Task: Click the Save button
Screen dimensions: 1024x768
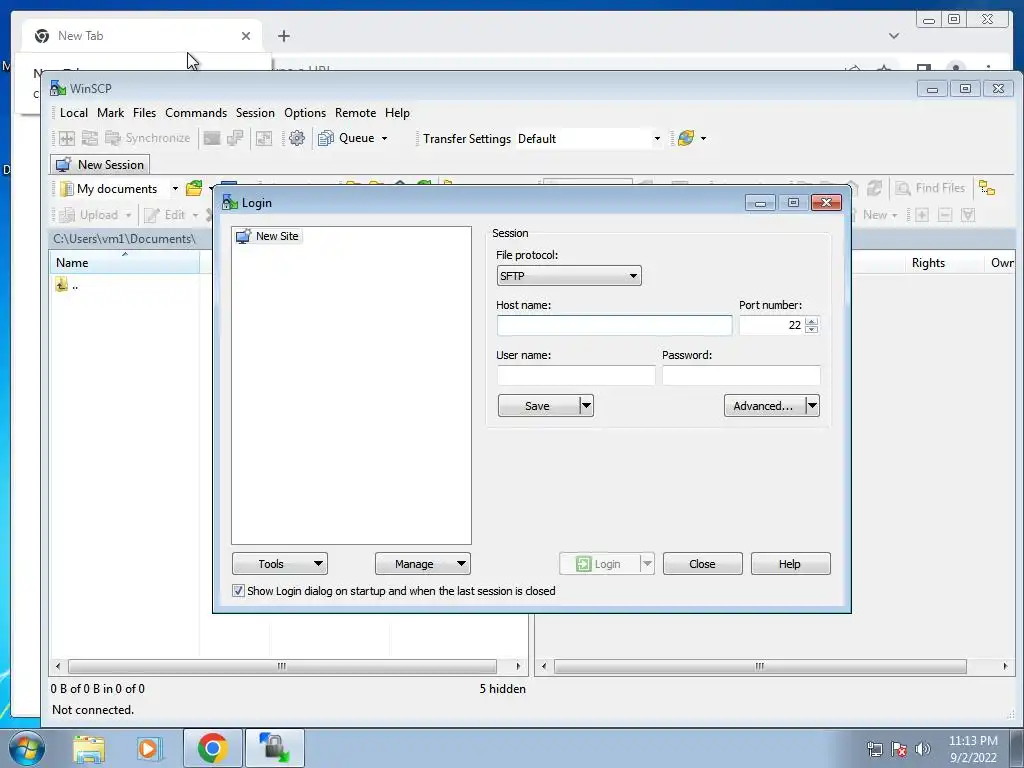Action: tap(539, 406)
